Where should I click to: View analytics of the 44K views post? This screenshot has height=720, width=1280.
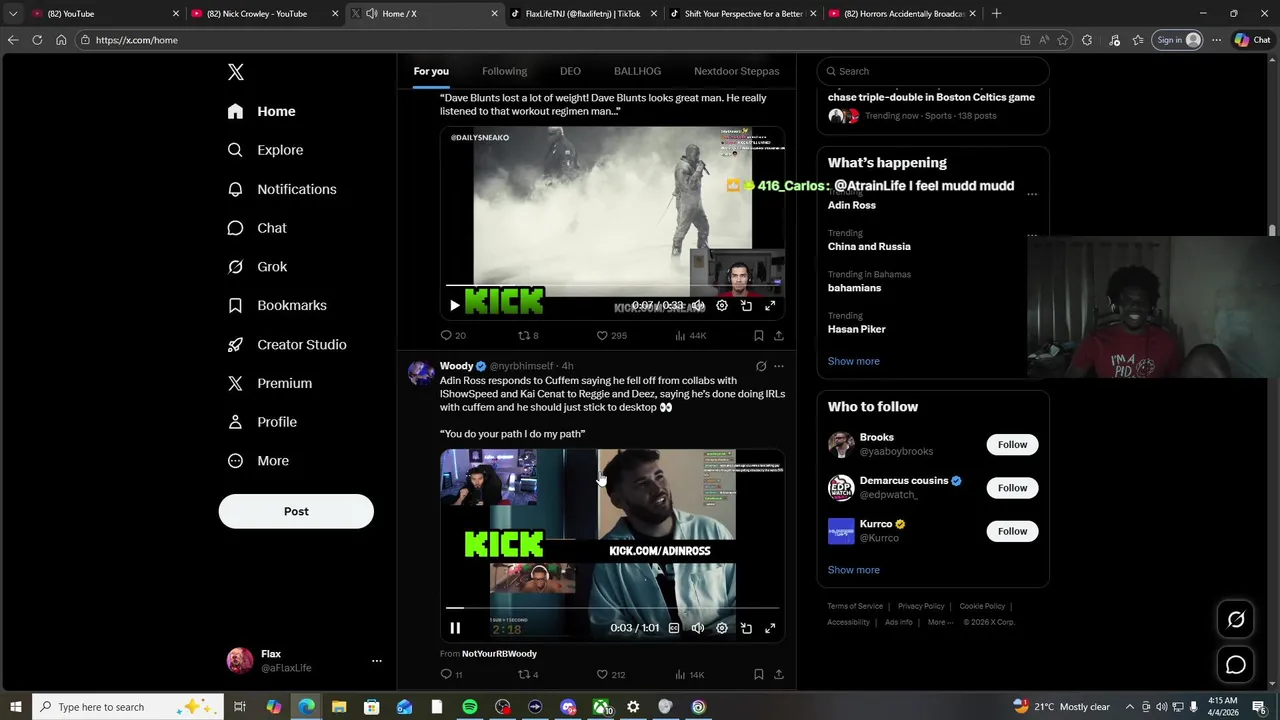tap(690, 335)
